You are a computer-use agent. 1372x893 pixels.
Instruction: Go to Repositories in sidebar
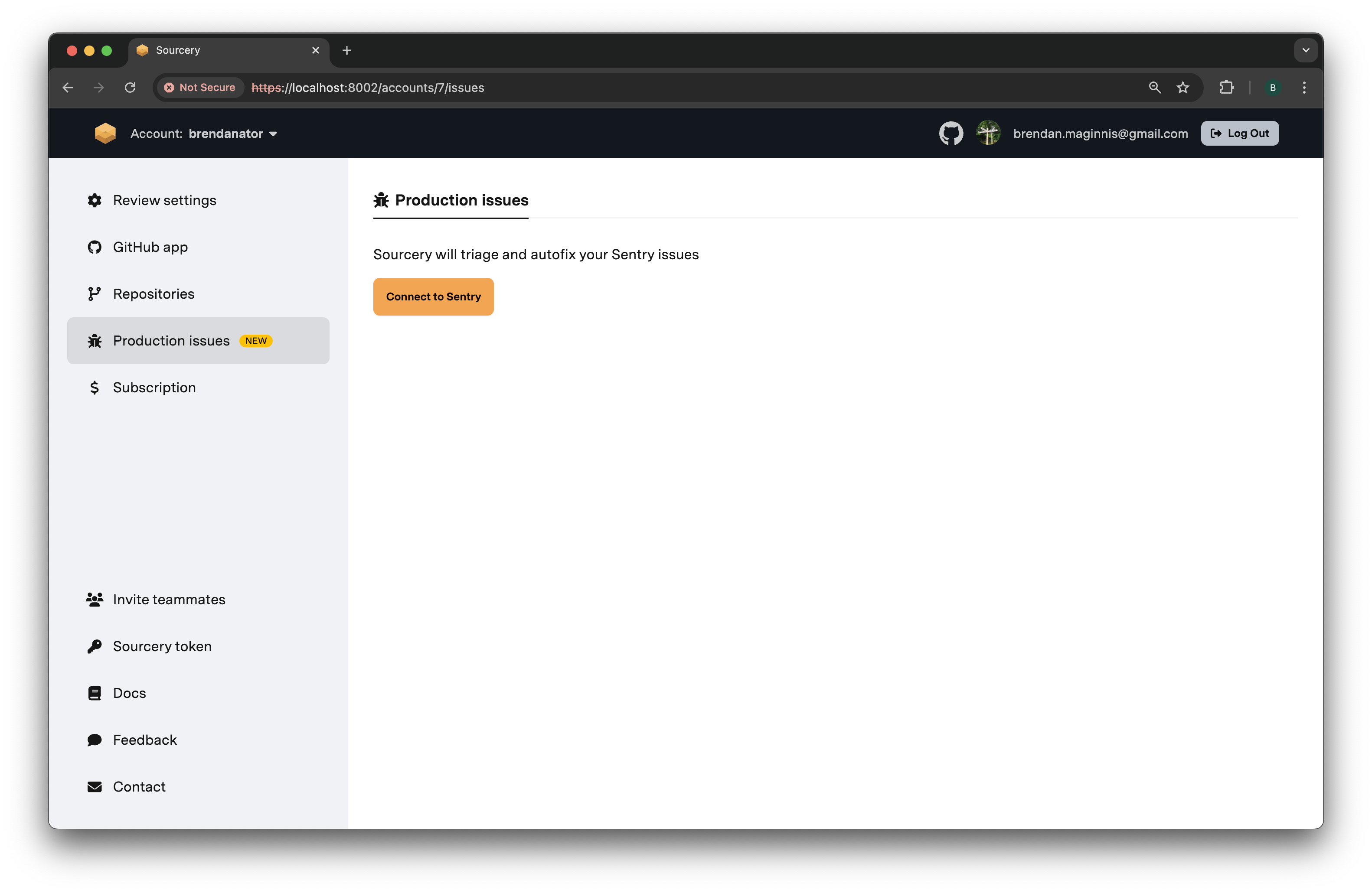pos(154,294)
